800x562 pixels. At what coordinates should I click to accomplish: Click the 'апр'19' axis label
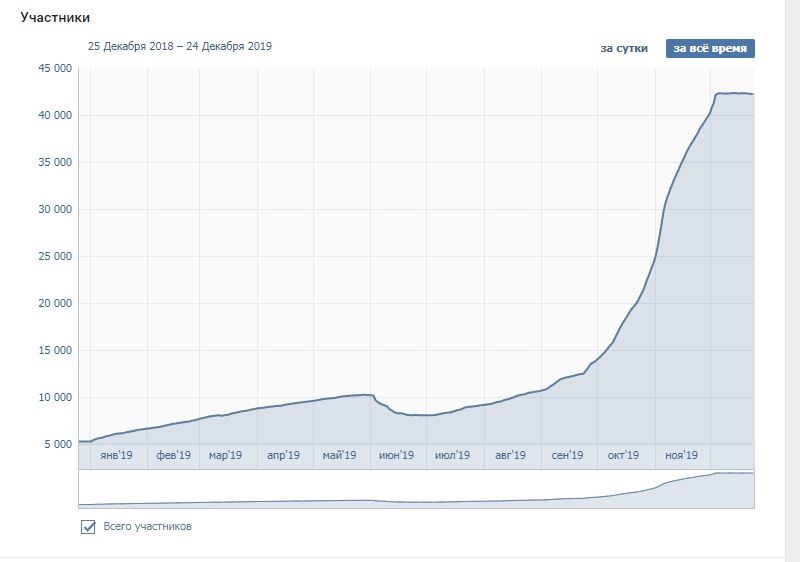pos(283,455)
